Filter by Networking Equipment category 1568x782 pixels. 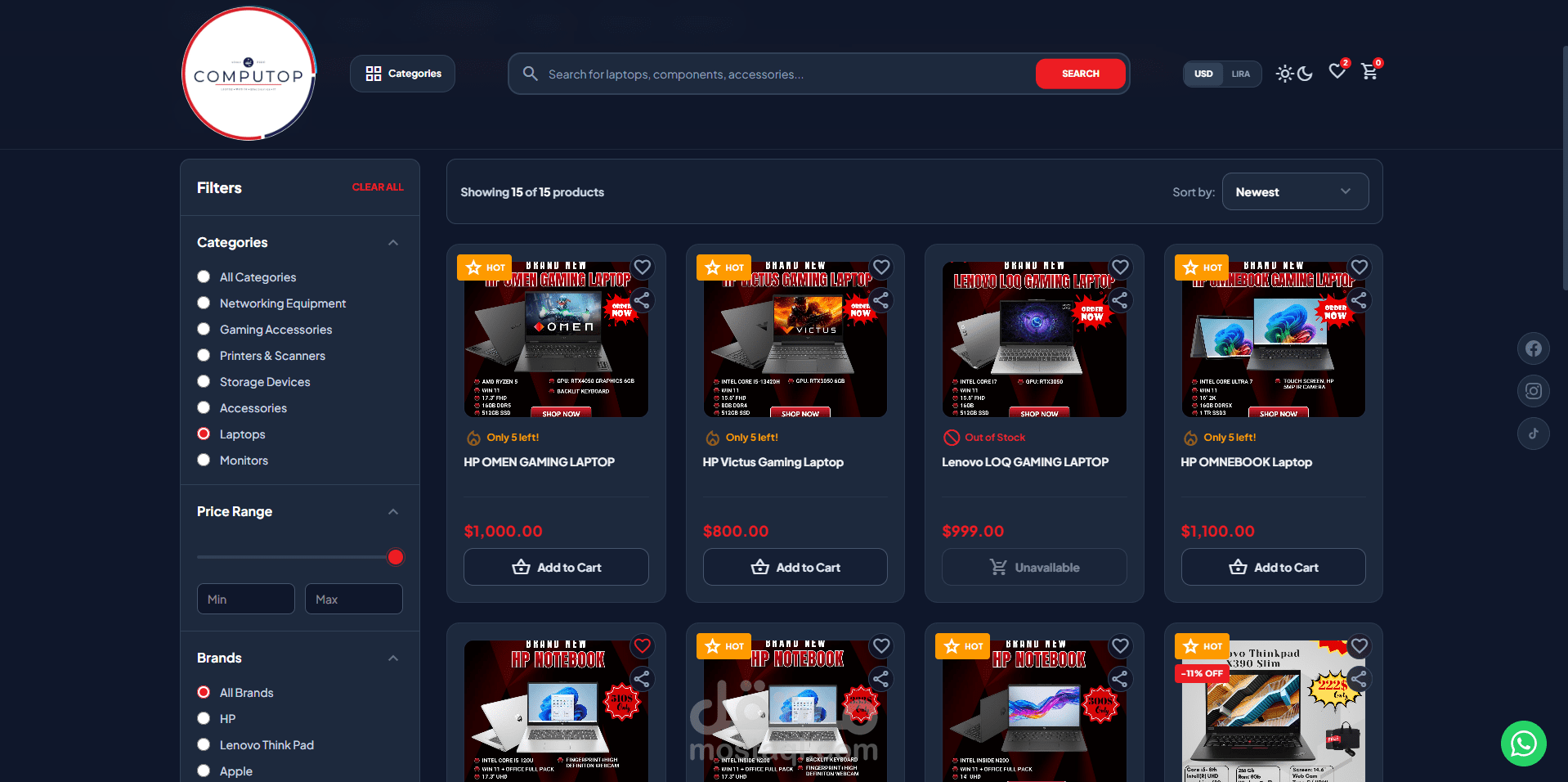click(x=204, y=303)
